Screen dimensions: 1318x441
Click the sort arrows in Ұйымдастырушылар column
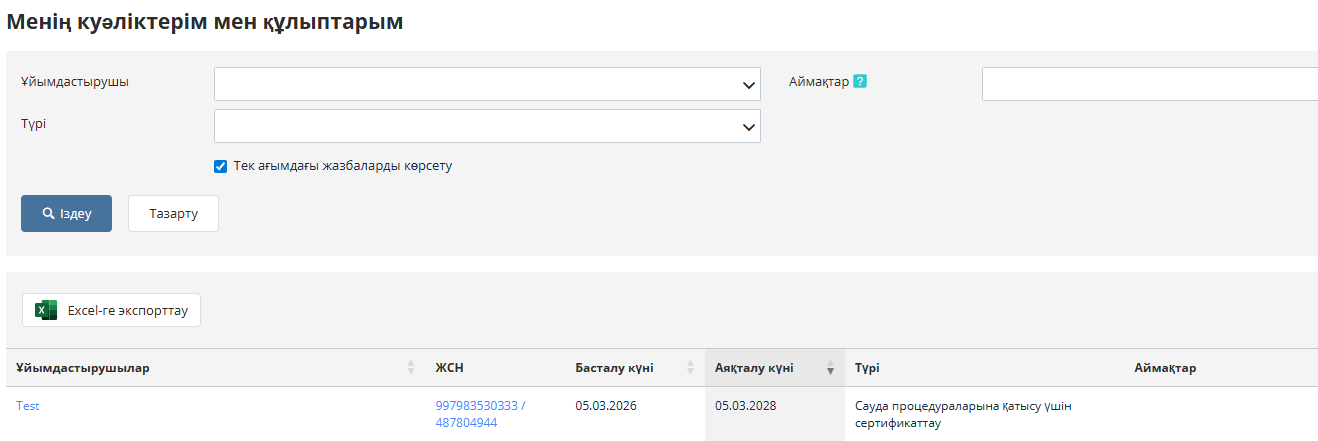pyautogui.click(x=411, y=368)
